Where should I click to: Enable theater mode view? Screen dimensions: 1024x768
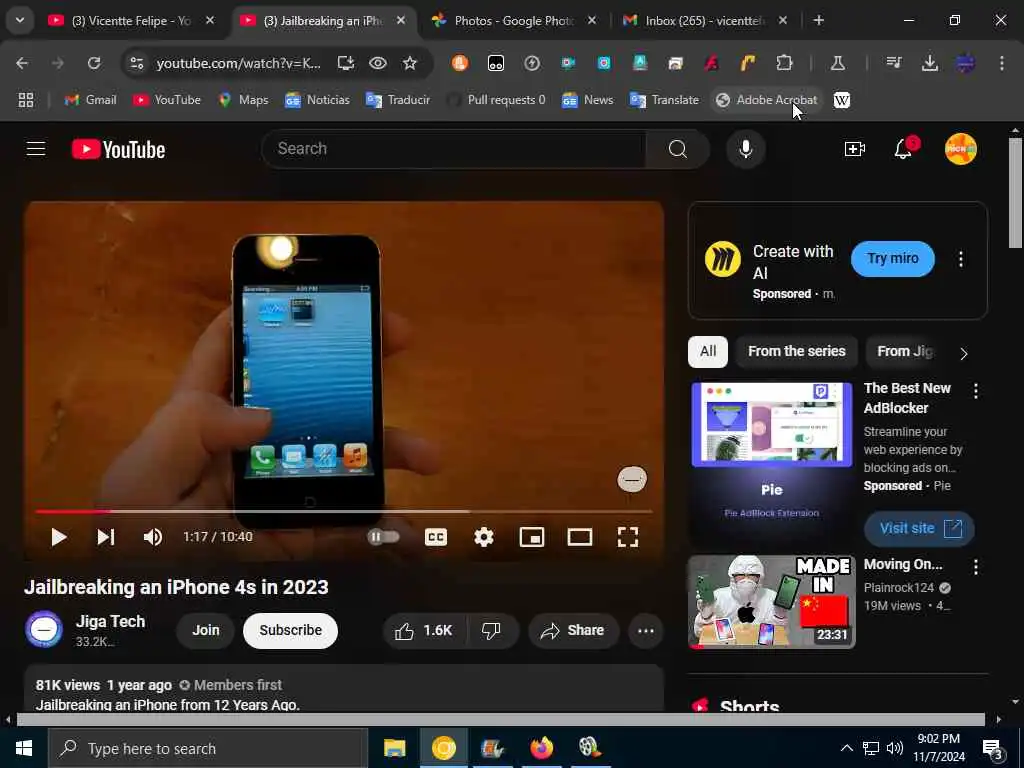[x=579, y=537]
